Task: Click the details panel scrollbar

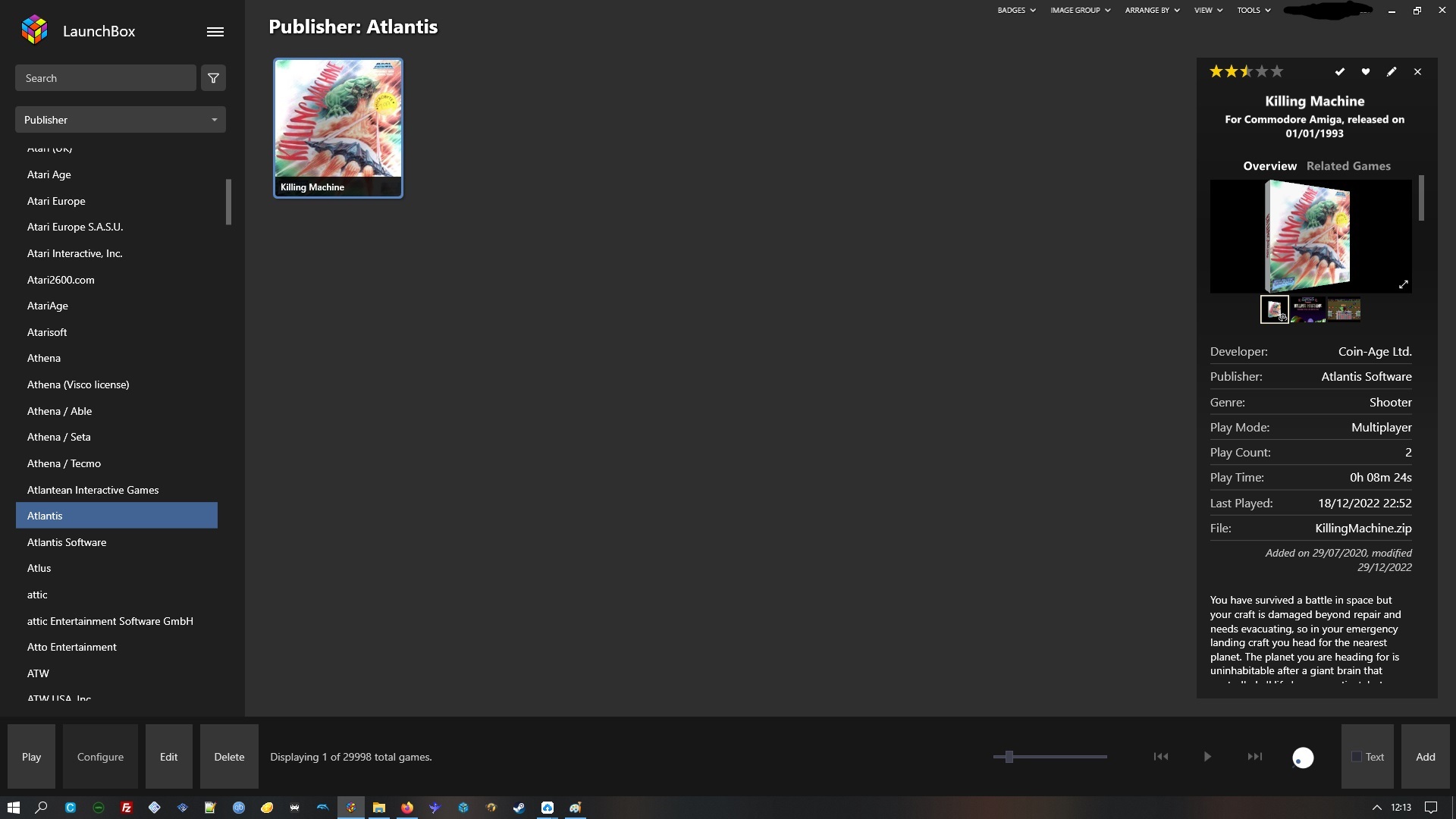Action: click(x=1421, y=198)
